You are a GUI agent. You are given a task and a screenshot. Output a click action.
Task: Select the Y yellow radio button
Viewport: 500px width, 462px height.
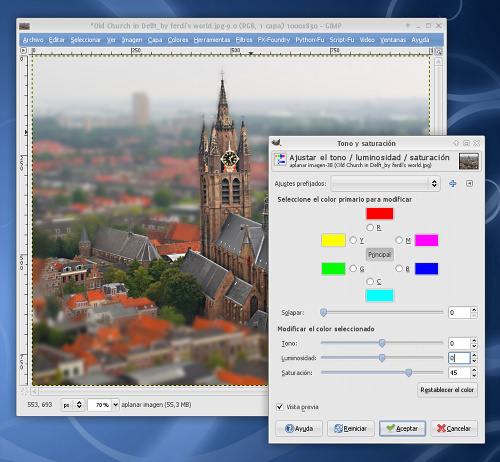[x=353, y=240]
